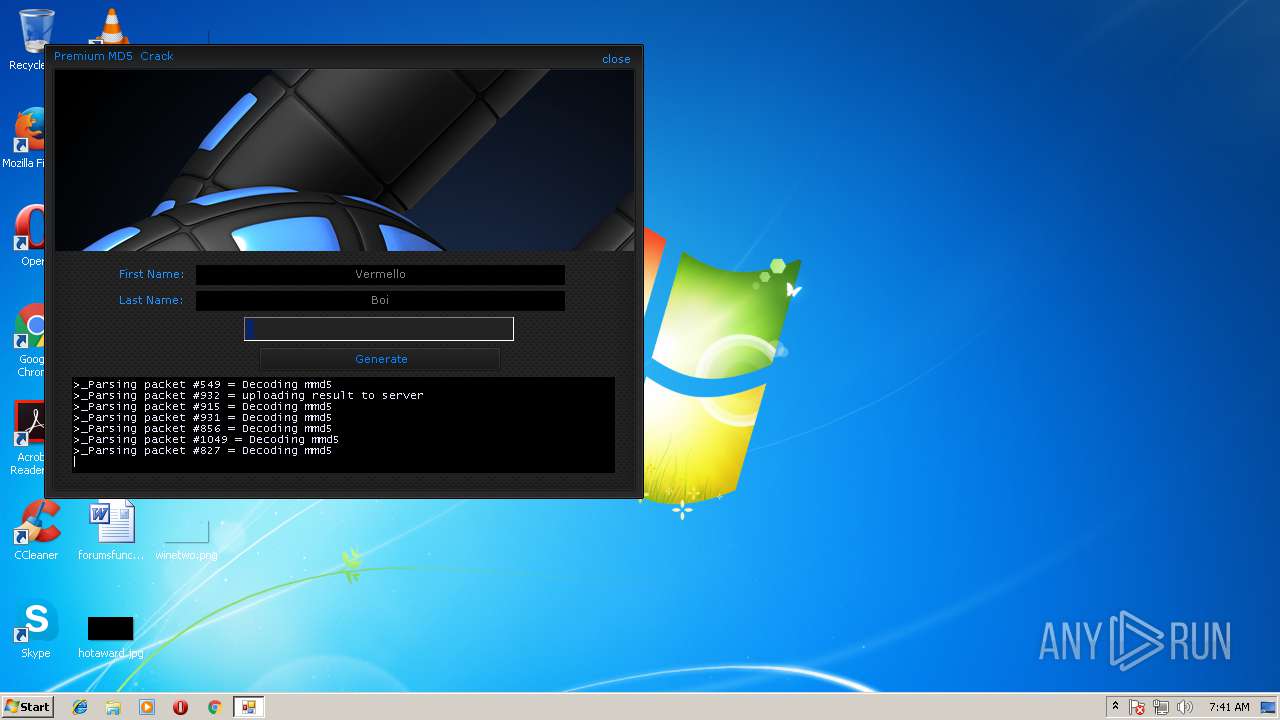
Task: Launch Internet Explorer from the taskbar
Action: tap(80, 707)
